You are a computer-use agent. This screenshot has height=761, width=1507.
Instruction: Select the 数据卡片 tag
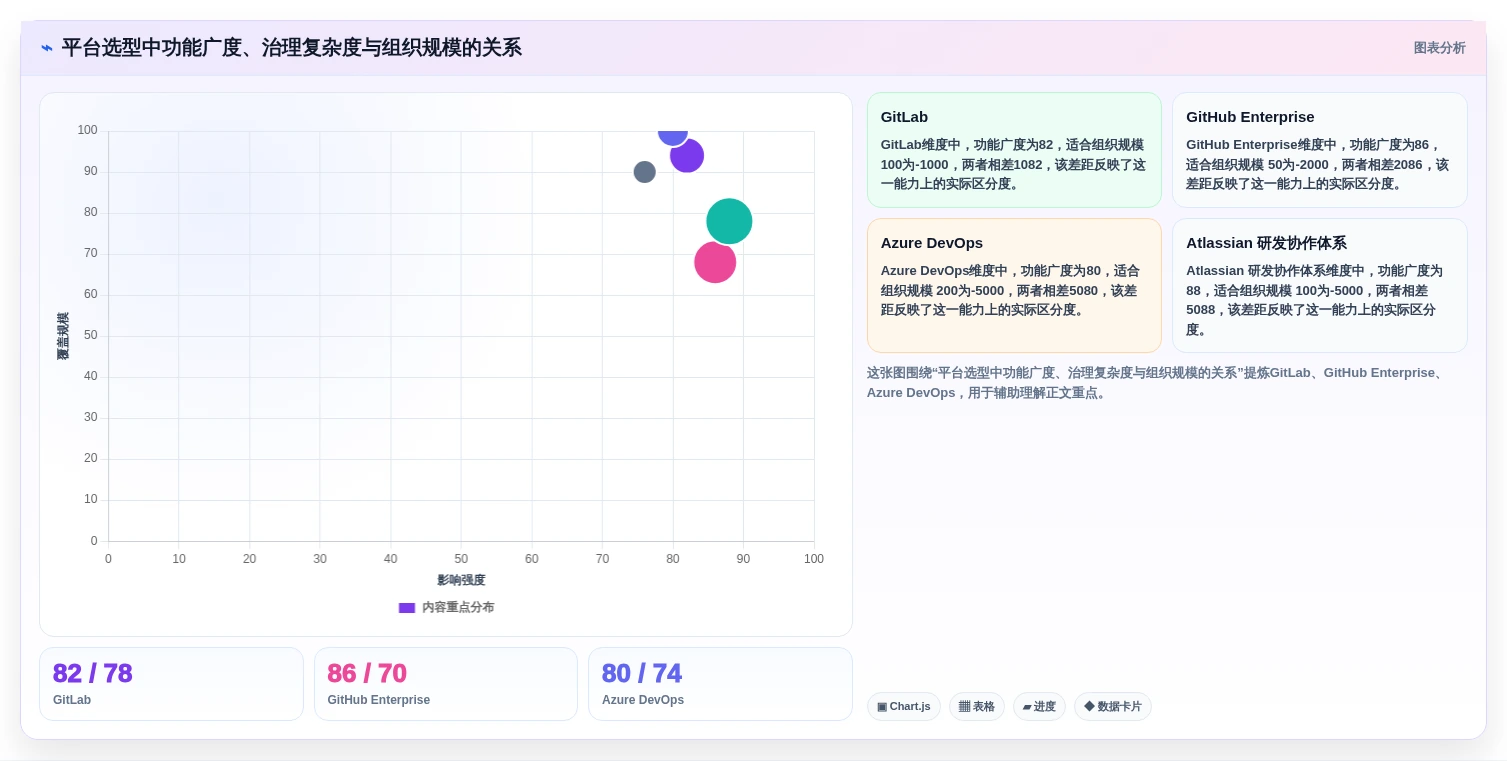tap(1113, 706)
